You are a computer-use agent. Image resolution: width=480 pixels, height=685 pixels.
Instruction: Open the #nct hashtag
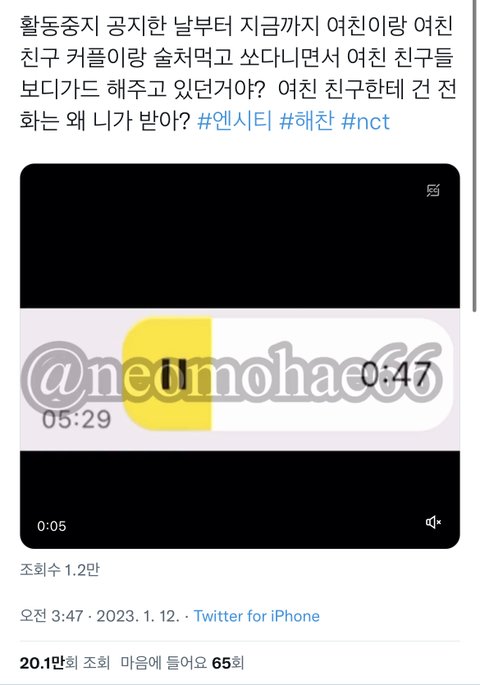(x=365, y=121)
